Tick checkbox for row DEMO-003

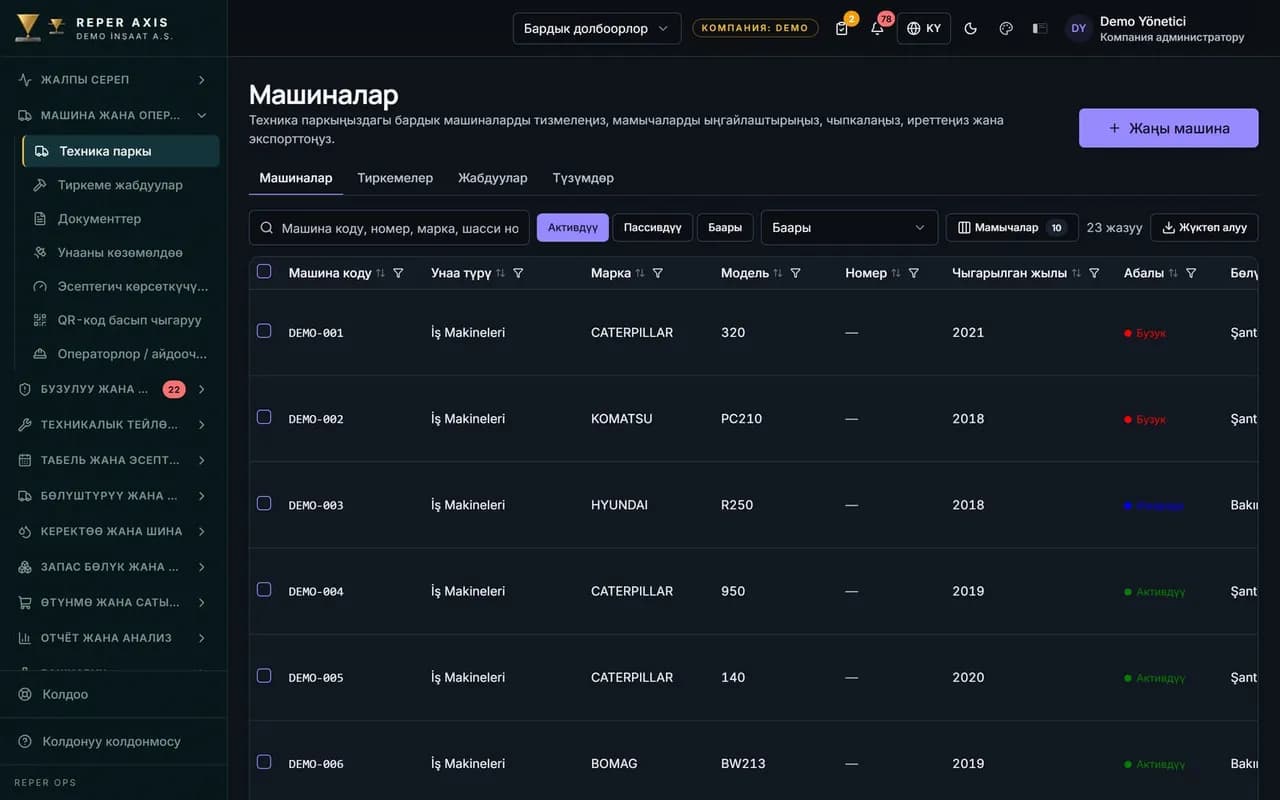tap(264, 503)
